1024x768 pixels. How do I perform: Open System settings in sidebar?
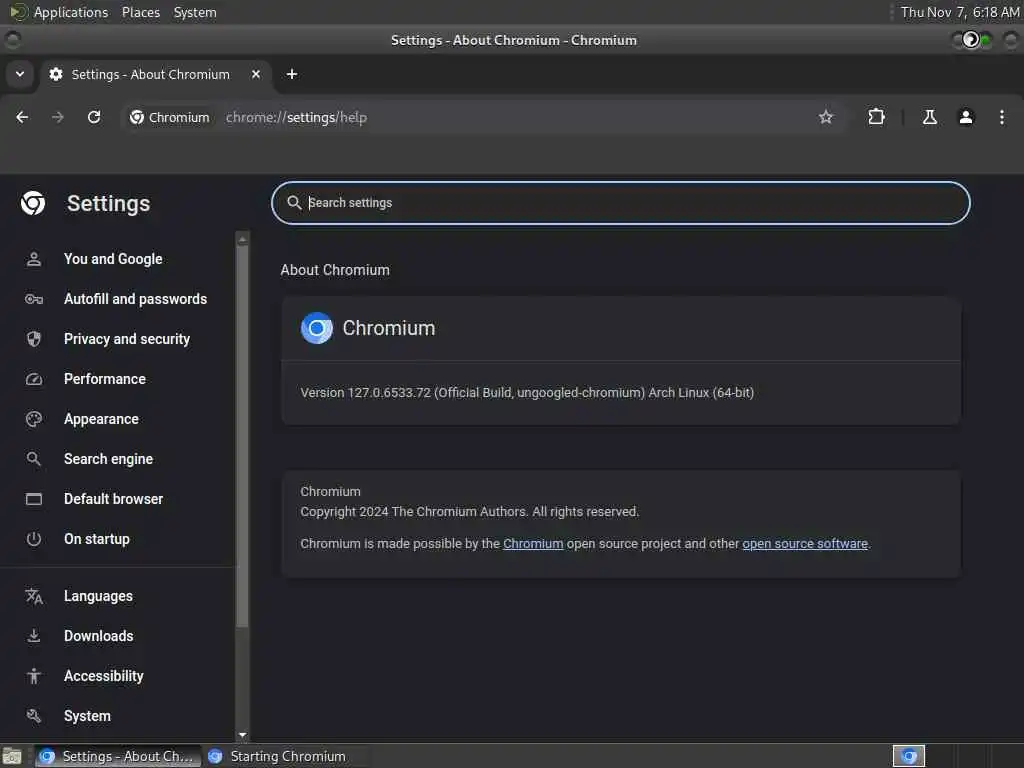pyautogui.click(x=87, y=716)
